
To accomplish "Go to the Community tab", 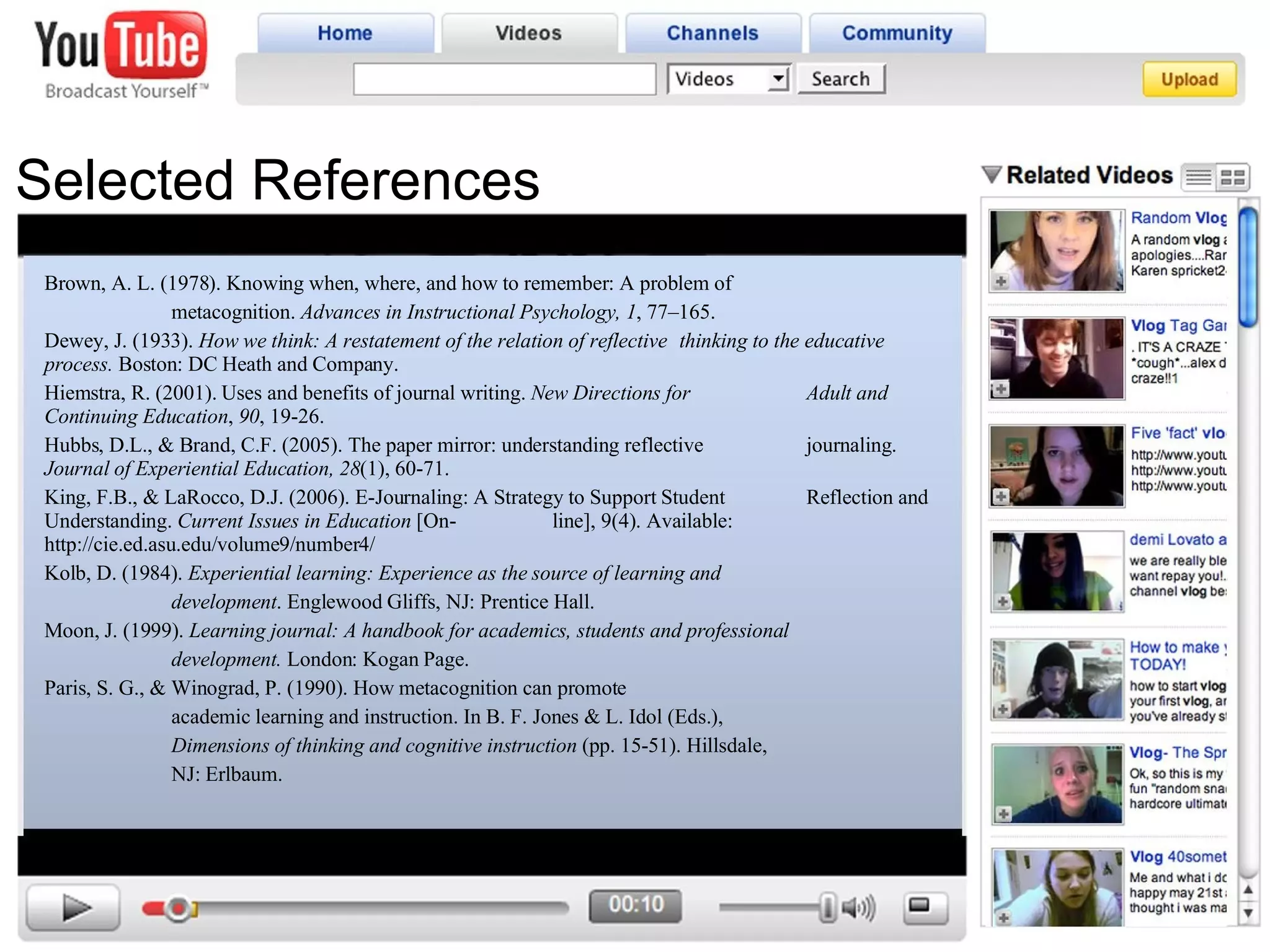I will tap(897, 33).
